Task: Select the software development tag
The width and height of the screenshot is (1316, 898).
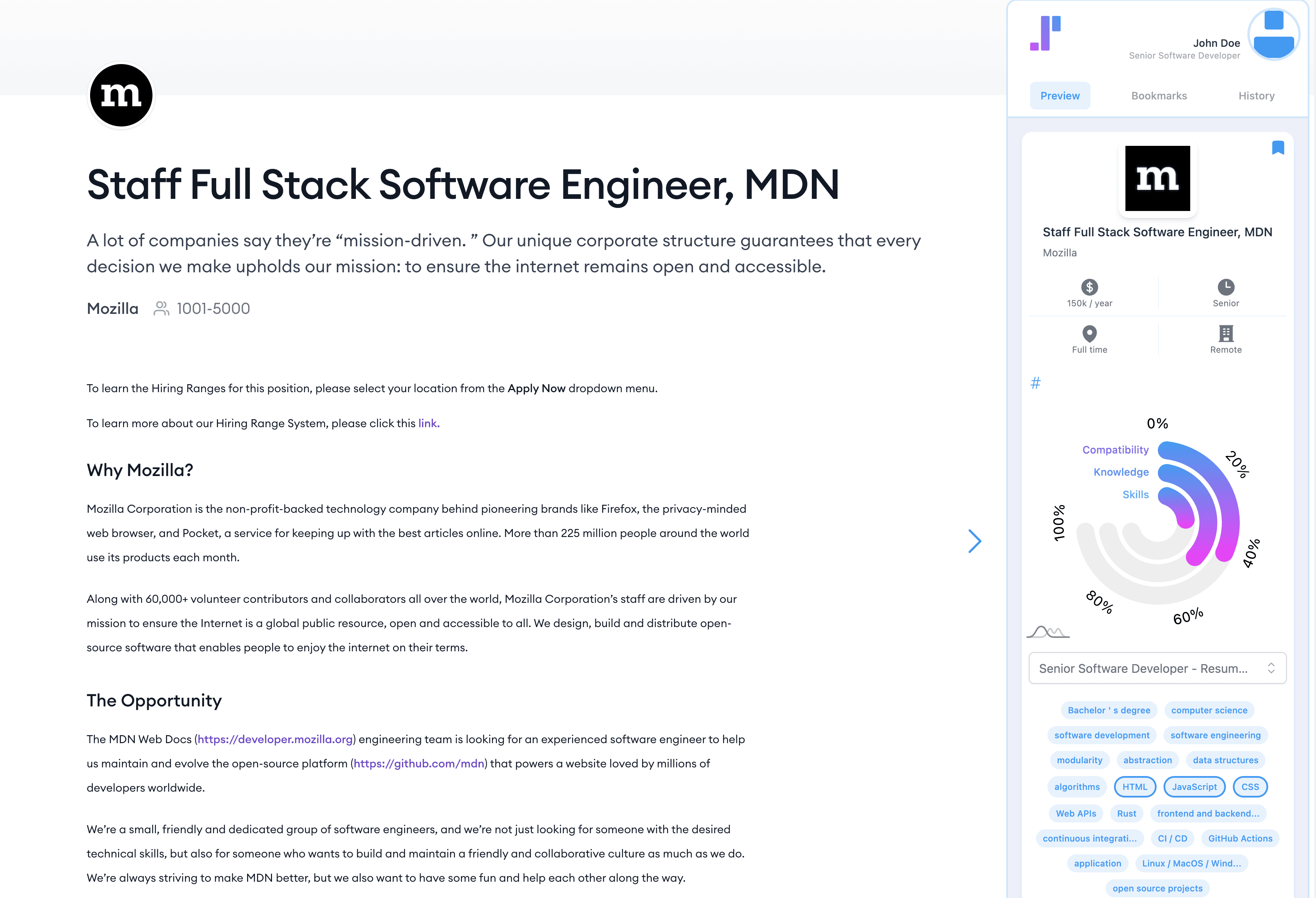Action: 1102,735
